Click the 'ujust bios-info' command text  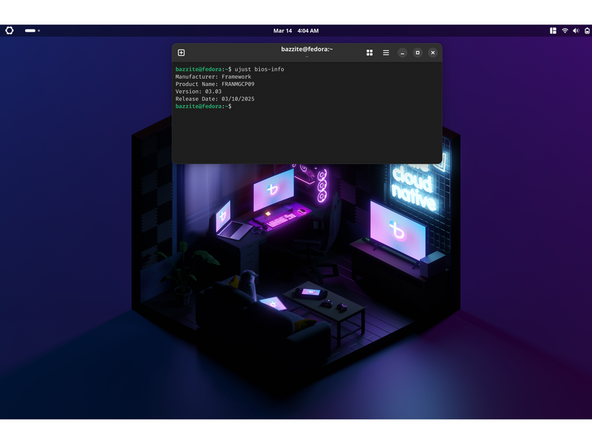point(259,69)
